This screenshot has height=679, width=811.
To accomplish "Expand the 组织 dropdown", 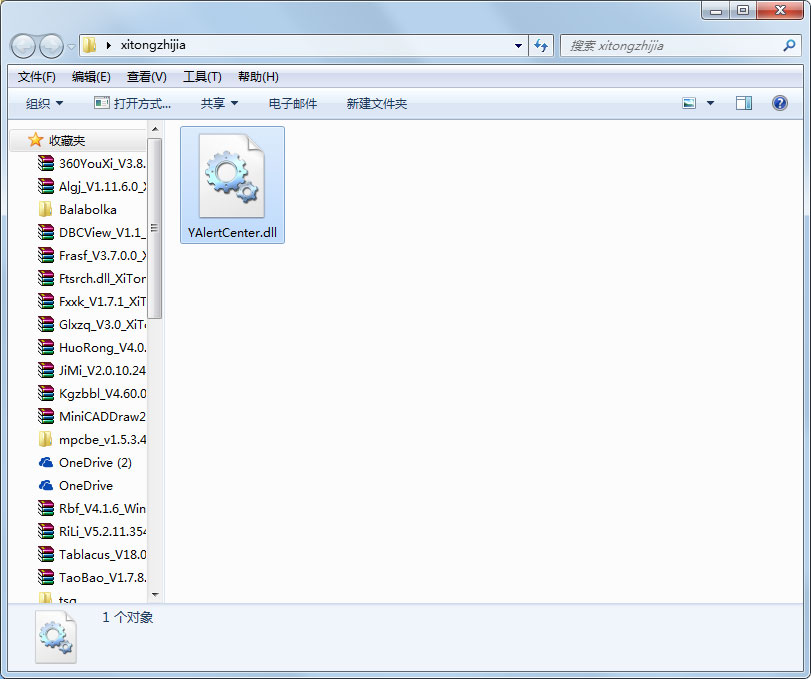I will (44, 103).
